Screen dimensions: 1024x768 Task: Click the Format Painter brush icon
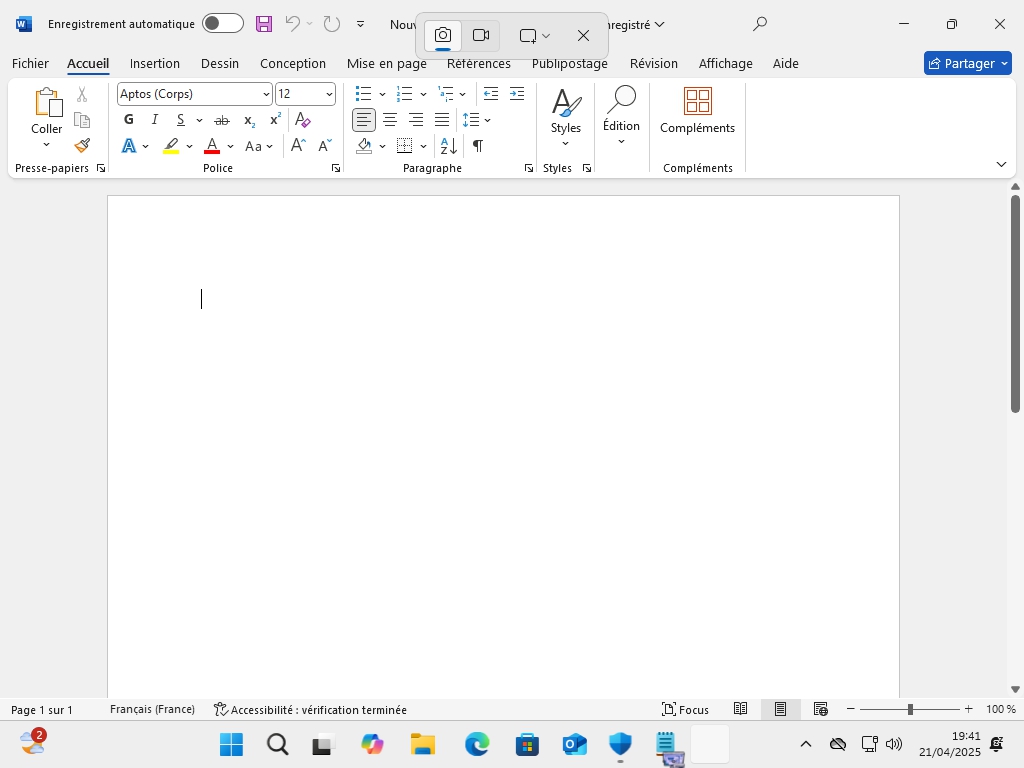point(82,145)
